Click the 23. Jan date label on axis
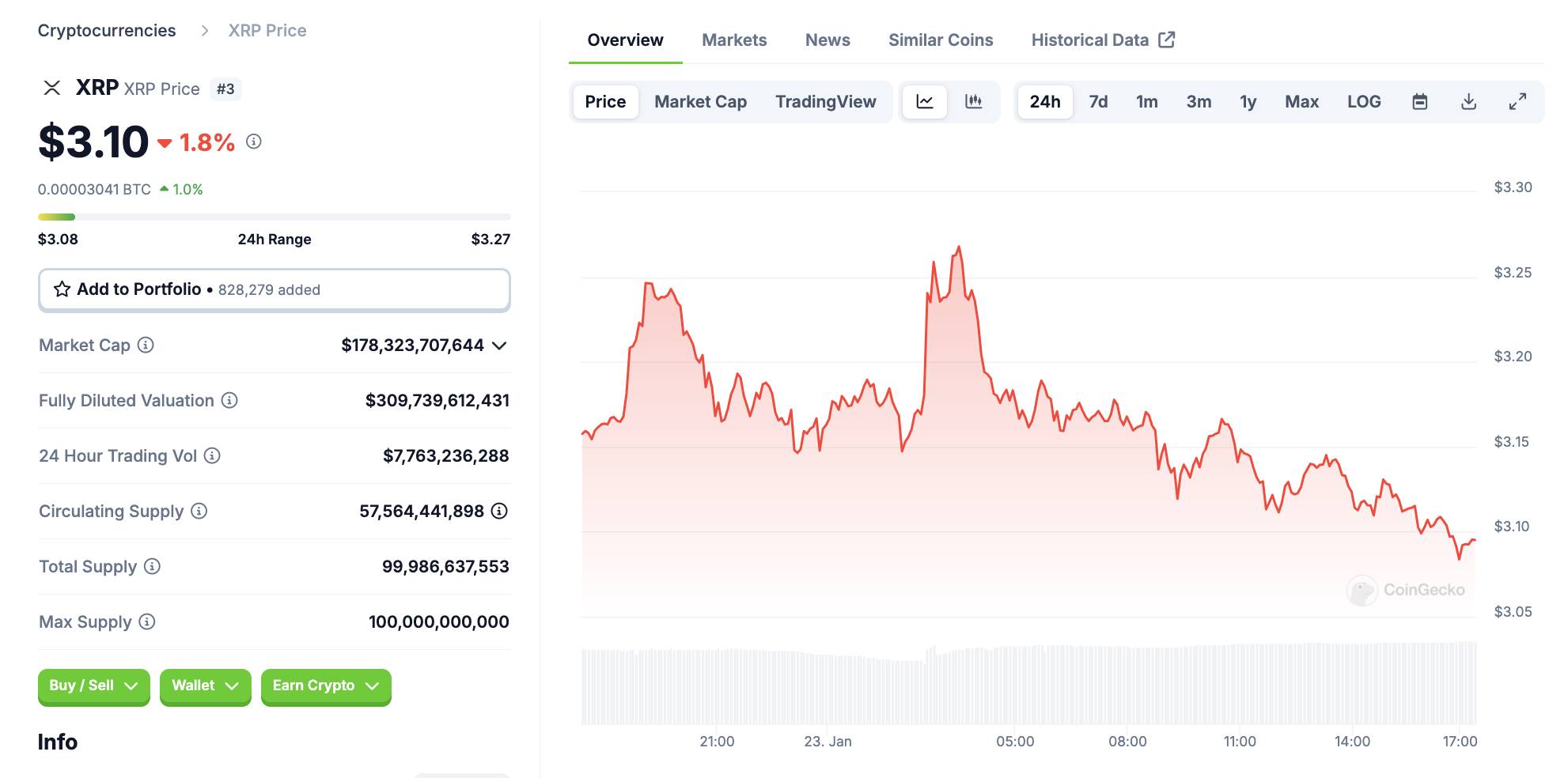This screenshot has width=1568, height=778. pyautogui.click(x=828, y=741)
